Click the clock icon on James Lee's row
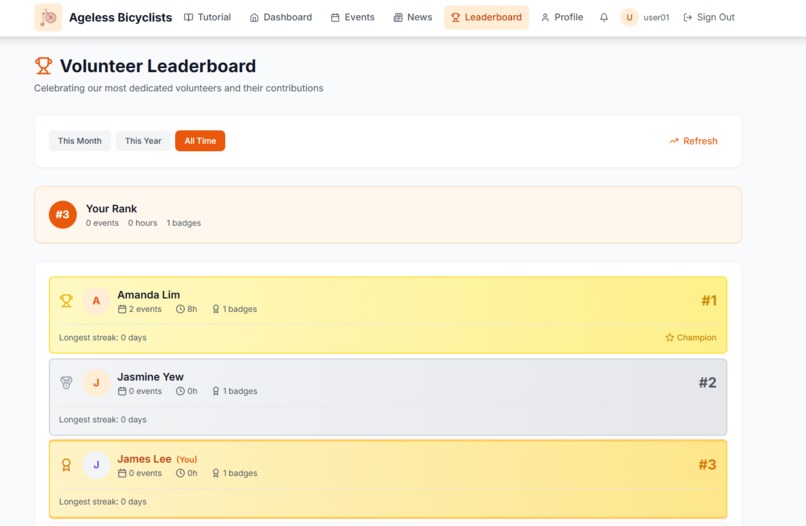The image size is (806, 526). pyautogui.click(x=180, y=473)
